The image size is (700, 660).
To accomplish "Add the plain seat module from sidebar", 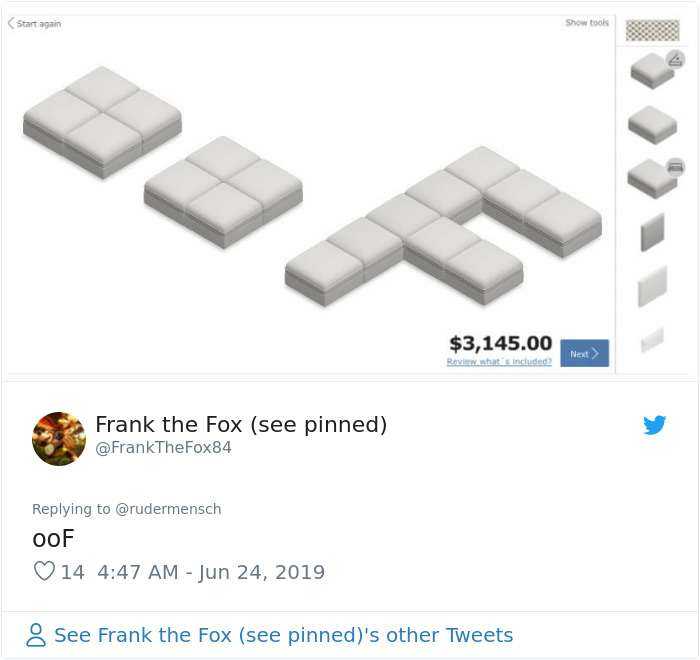I will (652, 124).
